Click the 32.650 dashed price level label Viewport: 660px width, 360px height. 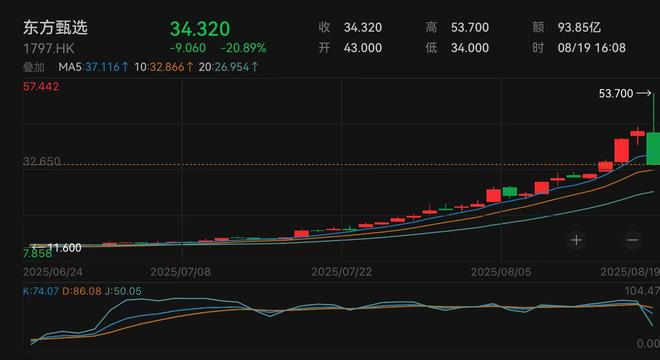[x=41, y=161]
